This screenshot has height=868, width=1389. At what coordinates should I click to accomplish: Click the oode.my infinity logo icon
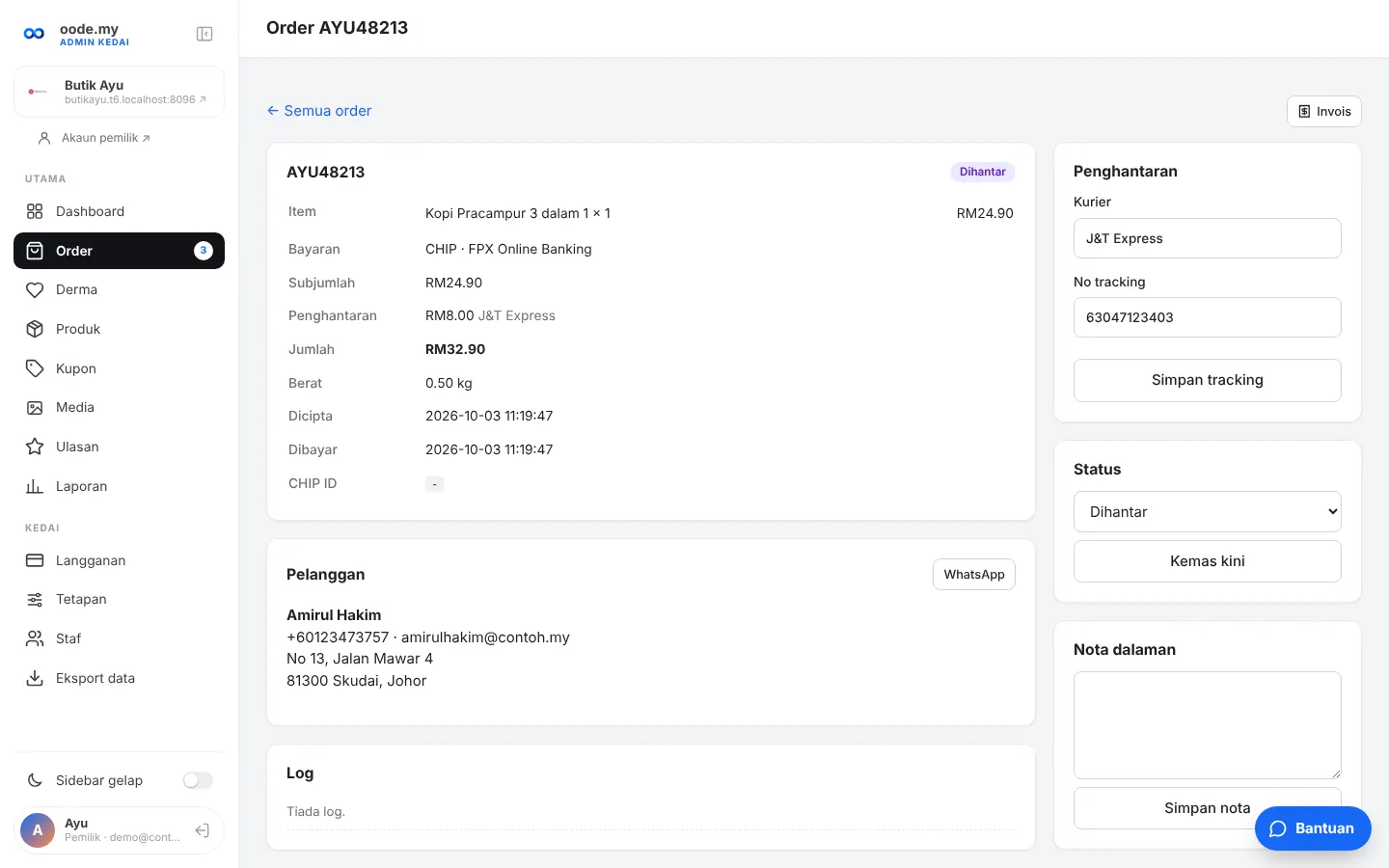(x=34, y=34)
